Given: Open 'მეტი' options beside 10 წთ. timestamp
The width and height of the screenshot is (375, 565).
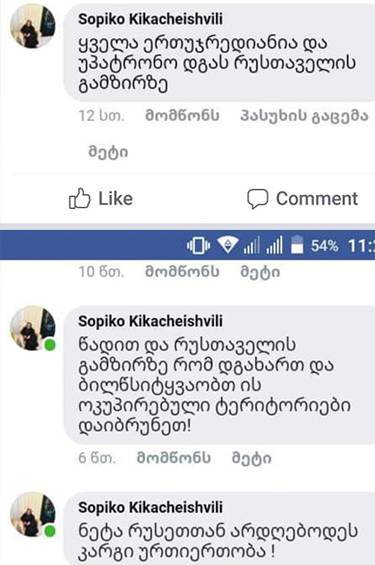Looking at the screenshot, I should (260, 272).
